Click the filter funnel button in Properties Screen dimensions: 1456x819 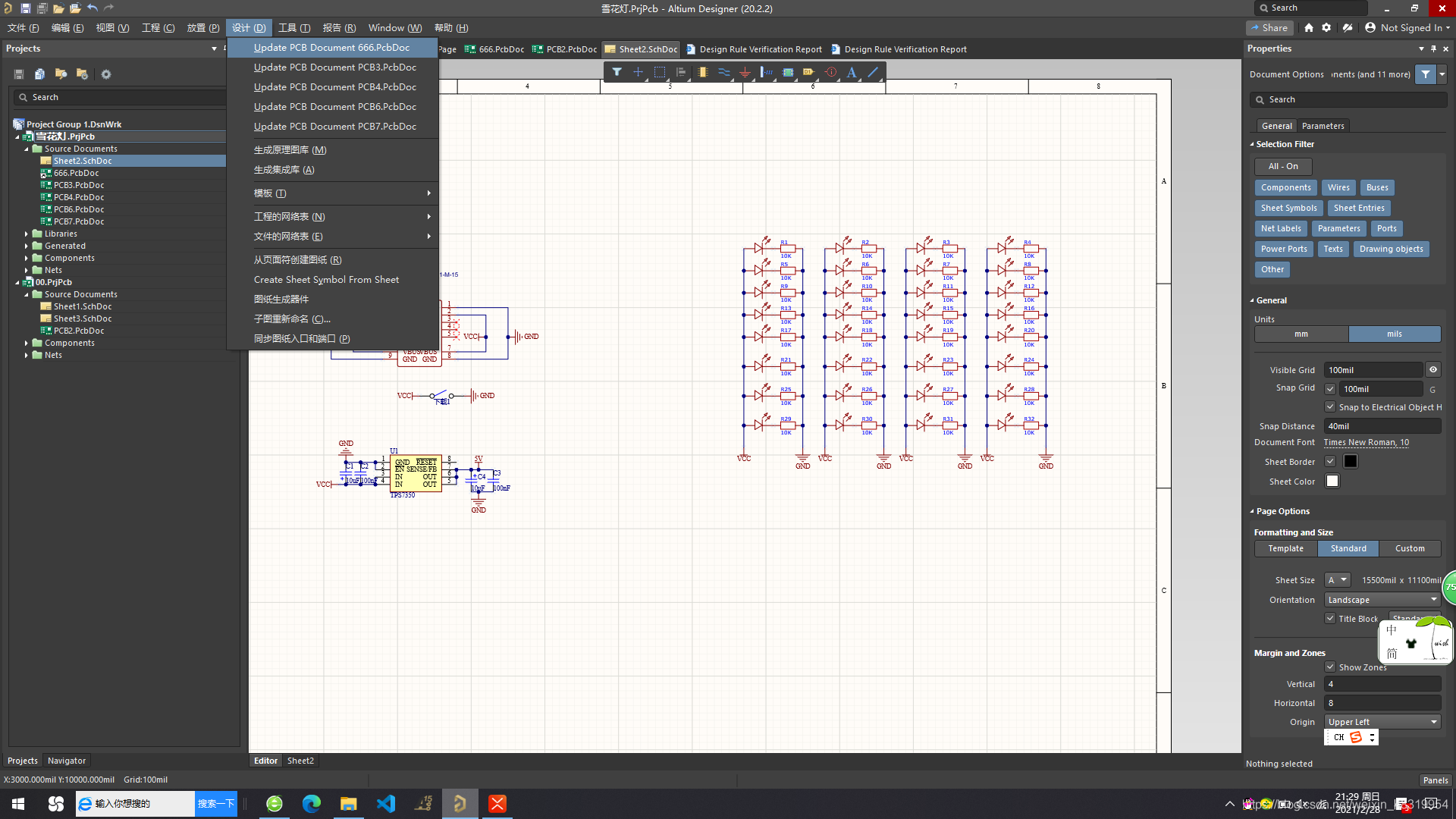[1426, 74]
